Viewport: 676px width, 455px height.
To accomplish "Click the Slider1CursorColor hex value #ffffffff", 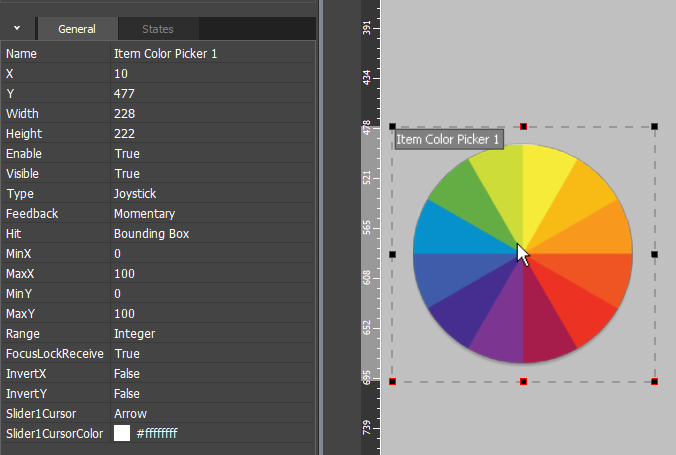I will [x=157, y=434].
